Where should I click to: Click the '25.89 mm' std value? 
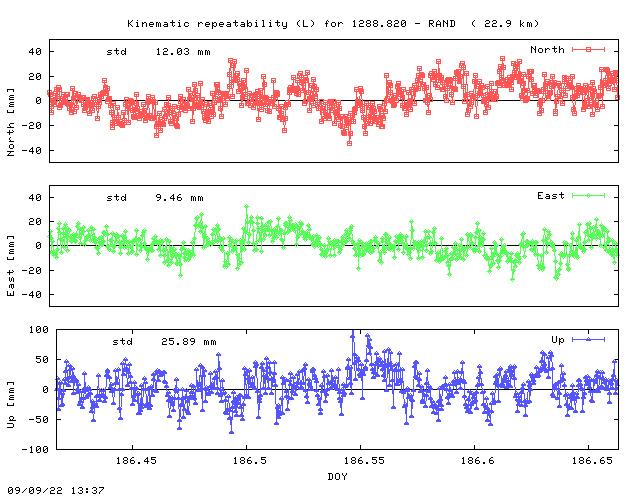point(189,342)
